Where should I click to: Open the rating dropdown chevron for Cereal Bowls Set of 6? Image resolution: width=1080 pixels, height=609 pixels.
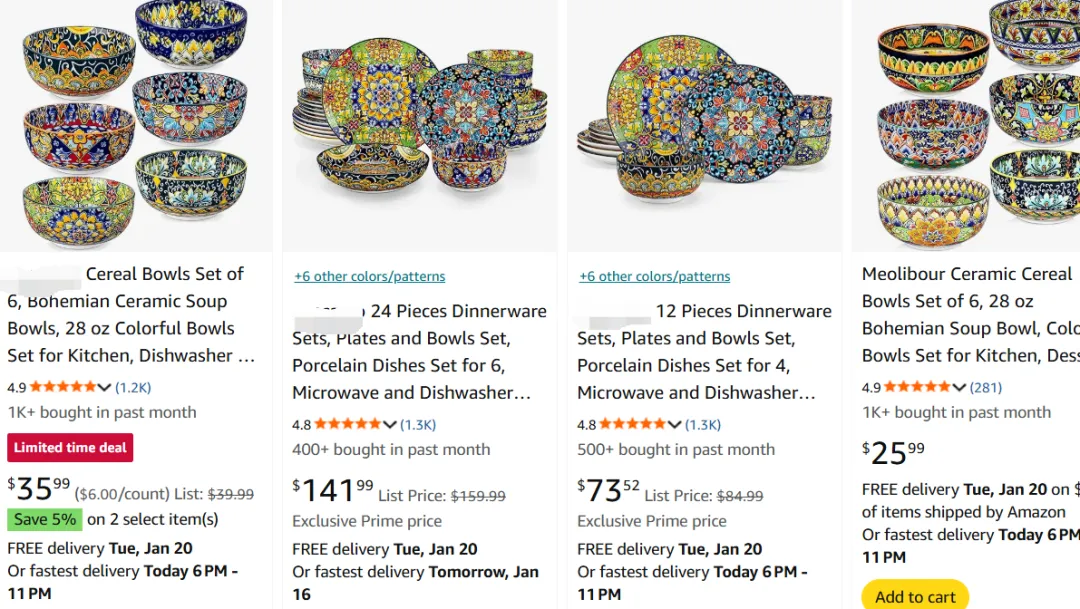104,388
